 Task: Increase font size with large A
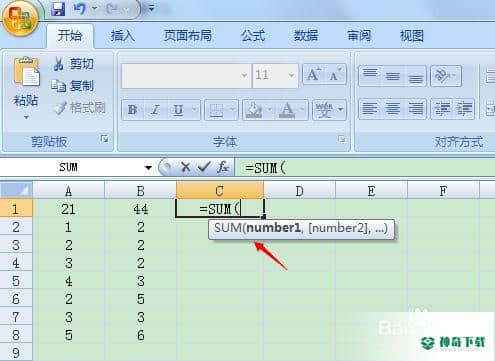(313, 75)
